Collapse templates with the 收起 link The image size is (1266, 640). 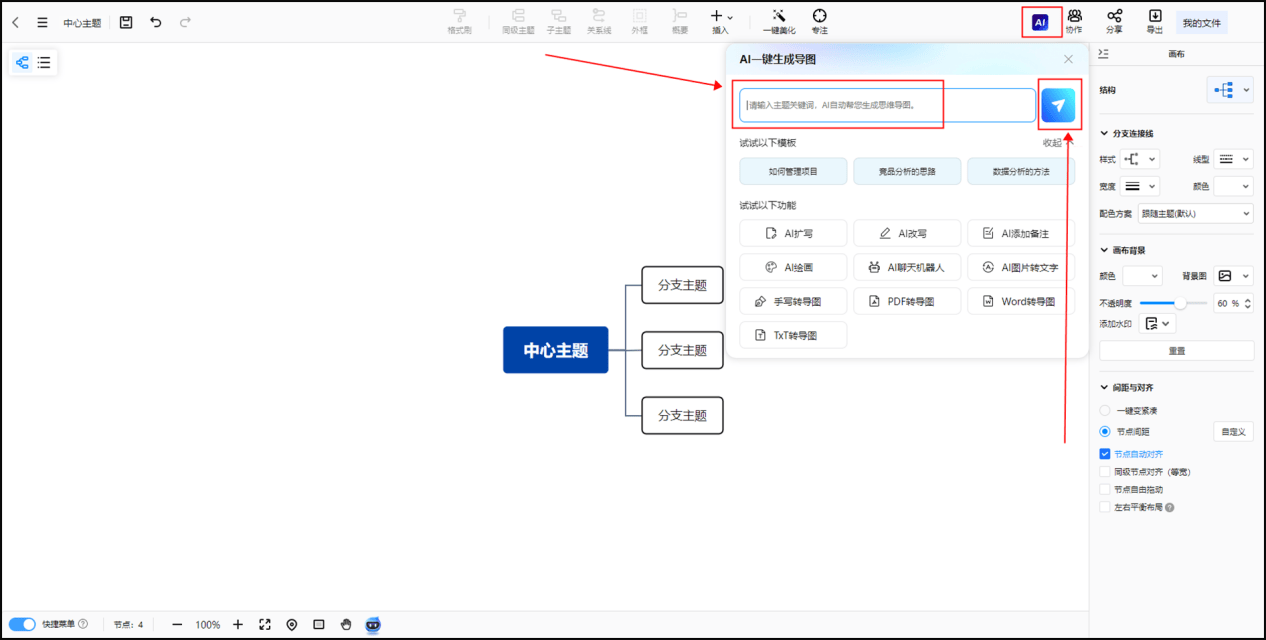pos(1052,142)
